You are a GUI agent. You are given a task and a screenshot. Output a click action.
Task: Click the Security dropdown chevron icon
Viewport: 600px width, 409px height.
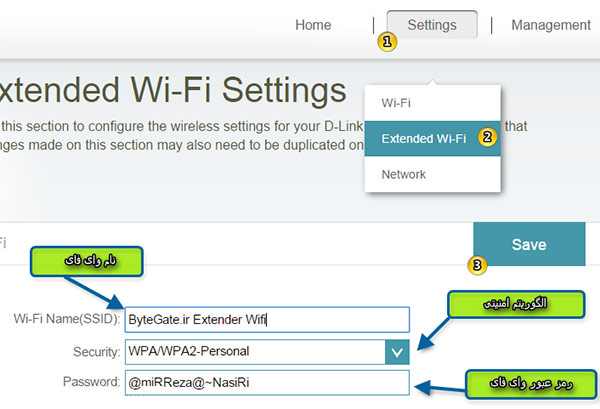(x=397, y=352)
